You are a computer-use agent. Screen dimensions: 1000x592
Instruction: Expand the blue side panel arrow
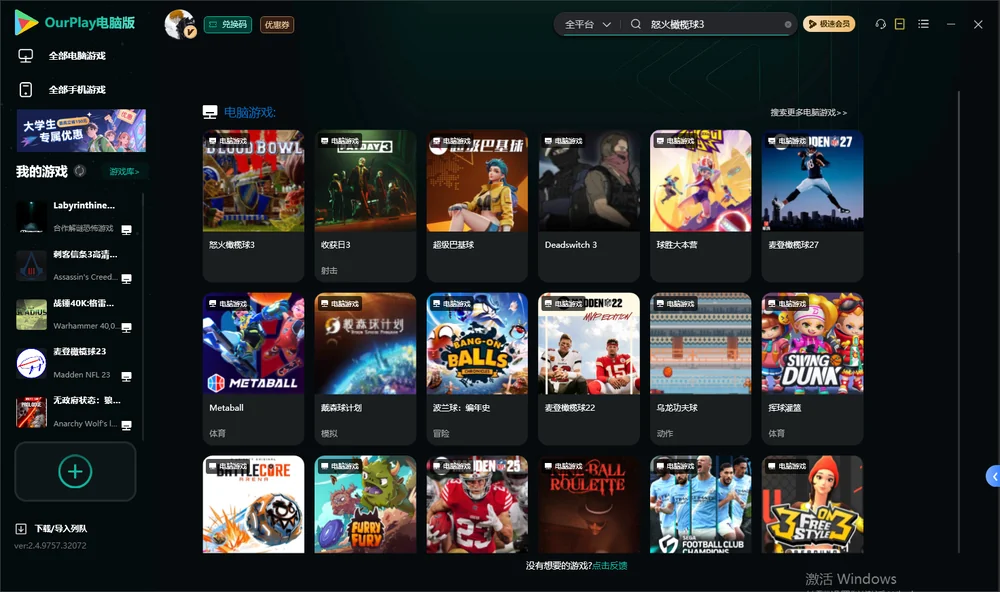point(994,477)
